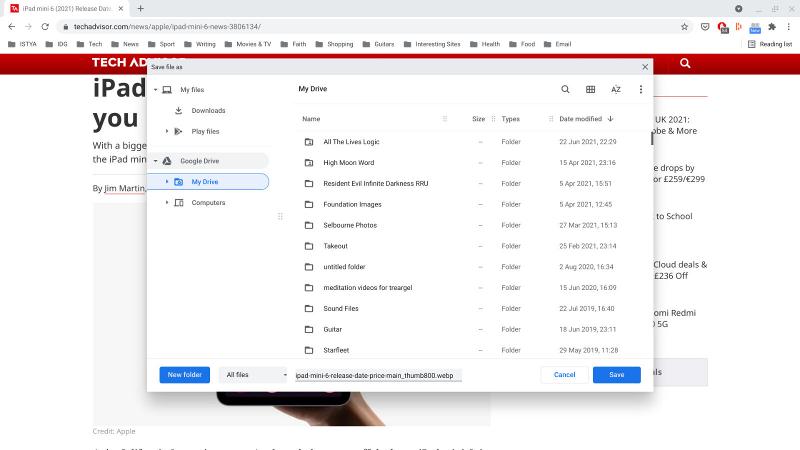Open the Movies & TV bookmarks folder
Screen dimensions: 800x450
tap(248, 44)
